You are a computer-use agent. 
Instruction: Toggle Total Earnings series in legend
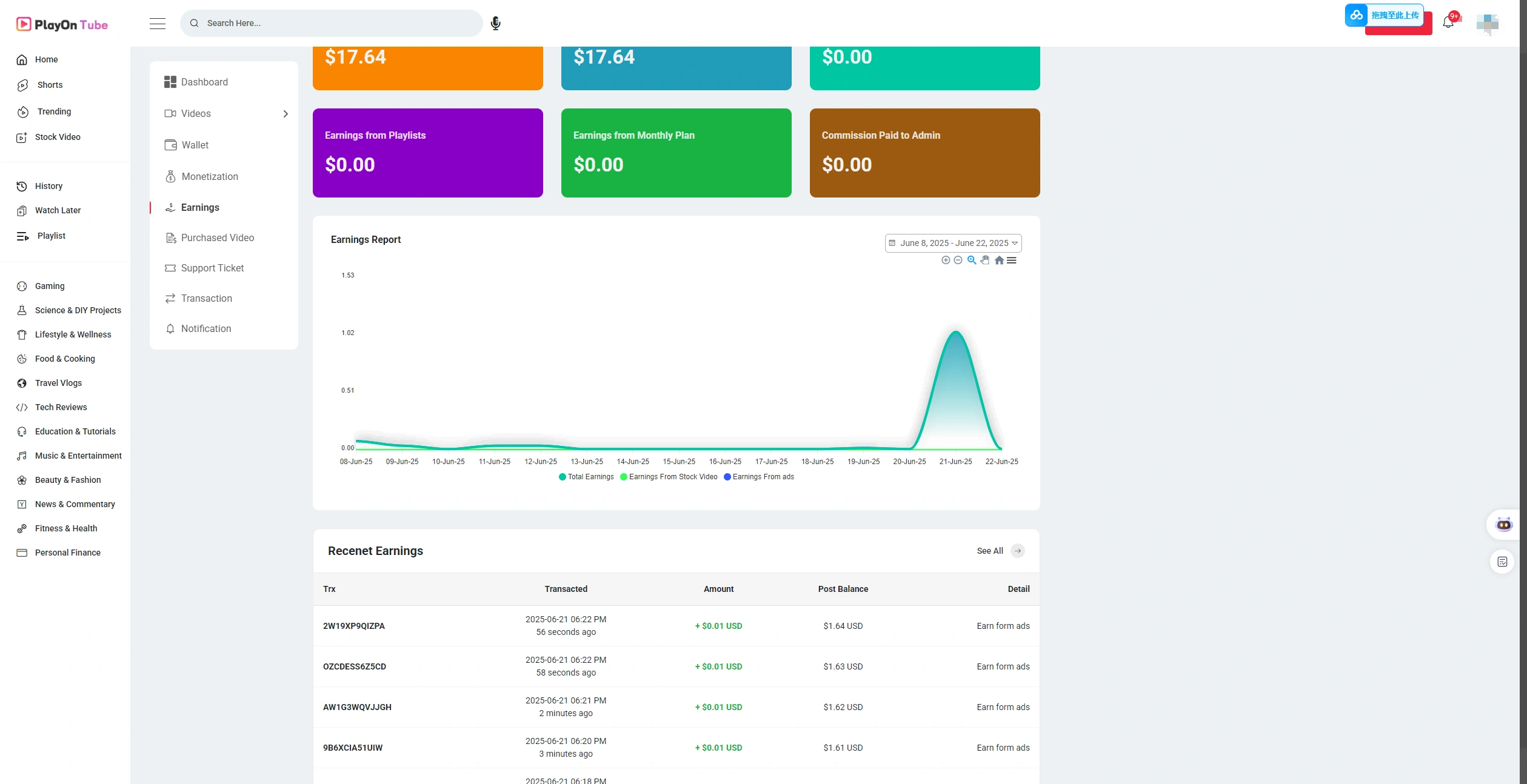(x=586, y=477)
